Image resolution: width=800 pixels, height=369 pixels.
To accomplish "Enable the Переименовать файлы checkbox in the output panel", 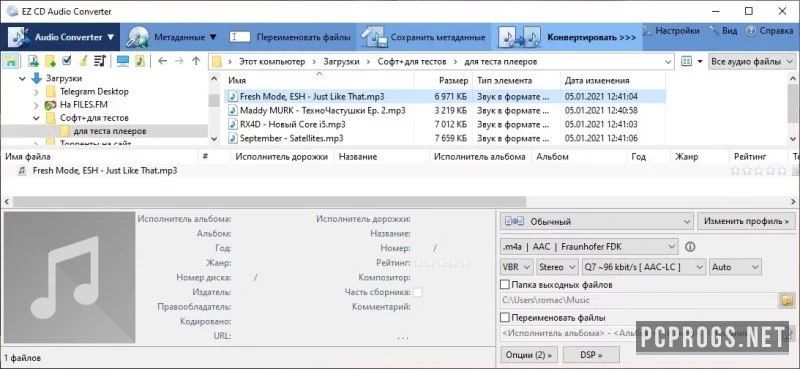I will coord(505,317).
